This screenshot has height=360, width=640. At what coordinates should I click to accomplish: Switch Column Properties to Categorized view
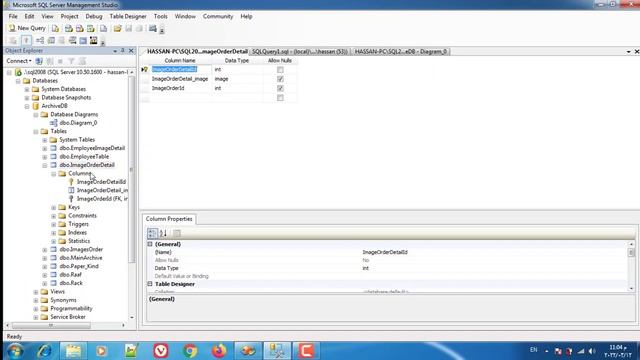coord(152,233)
